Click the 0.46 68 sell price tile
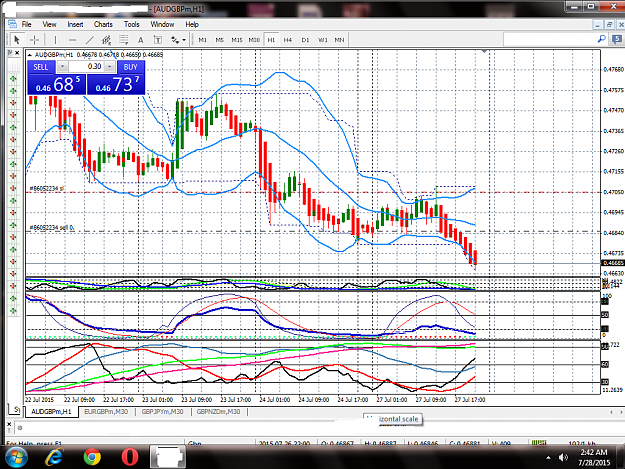 point(57,84)
